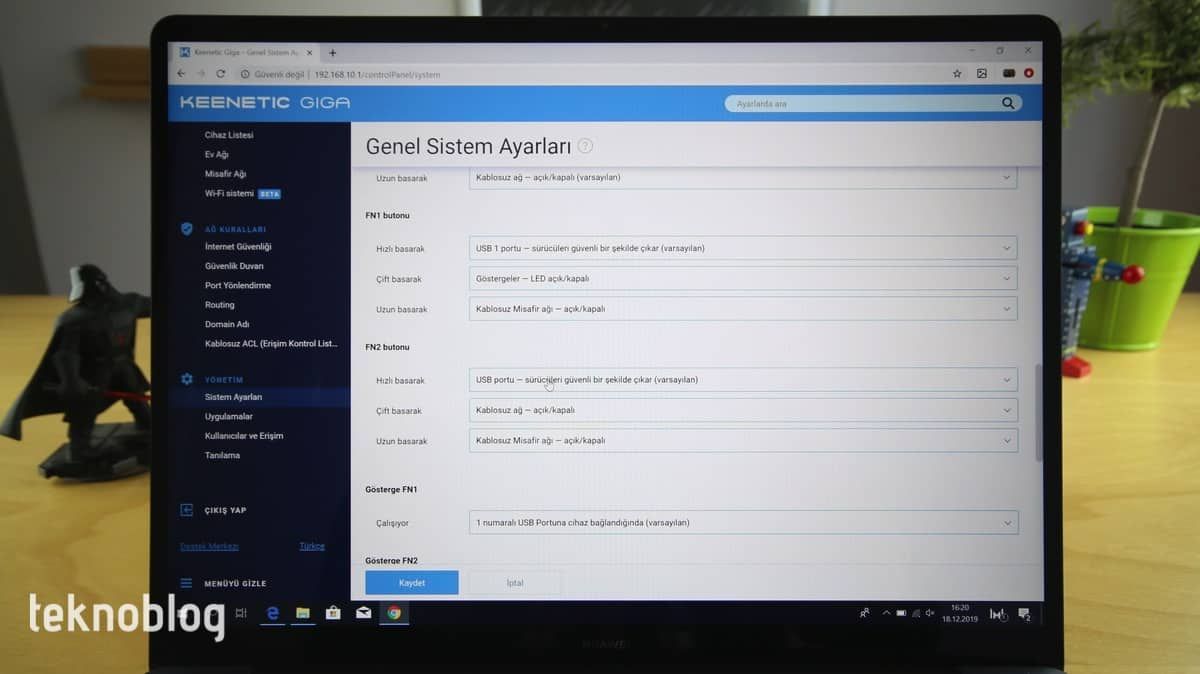The height and width of the screenshot is (674, 1200).
Task: Open the Mail app from the taskbar
Action: (364, 613)
